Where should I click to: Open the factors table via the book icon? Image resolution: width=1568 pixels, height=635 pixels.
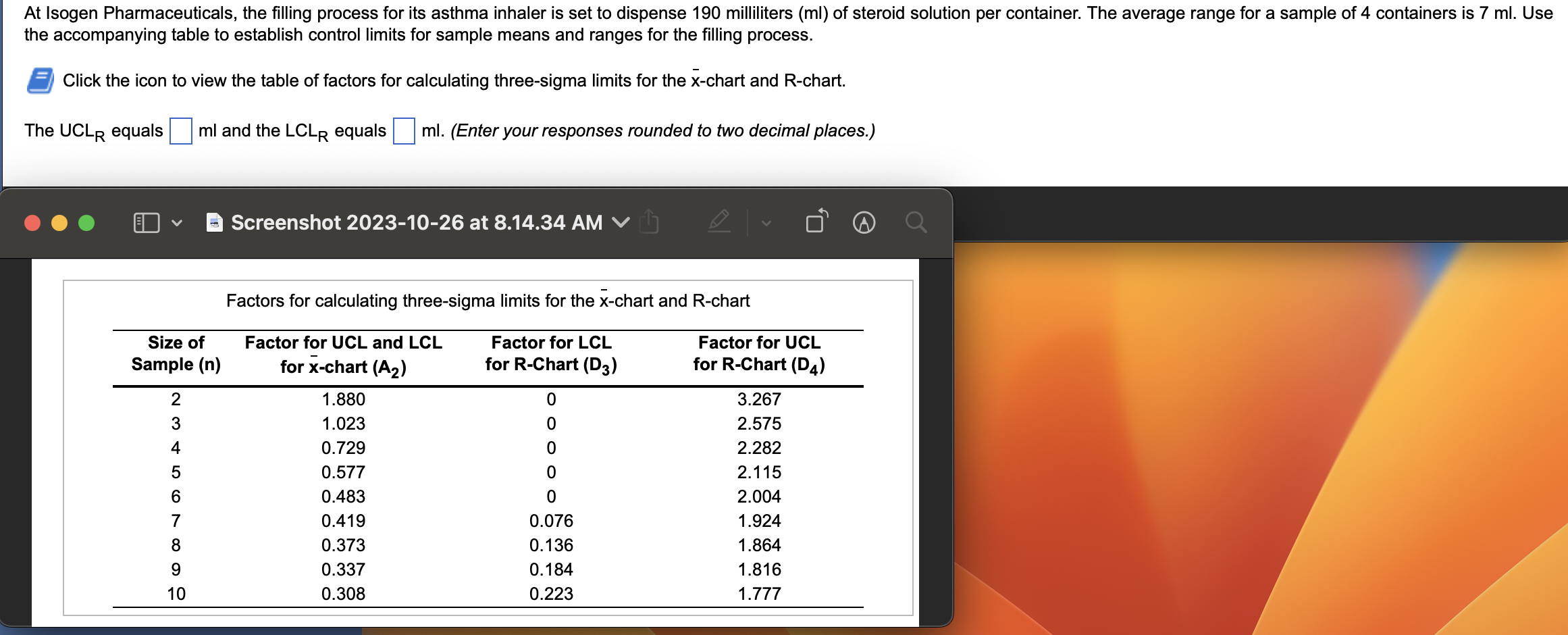[x=41, y=80]
